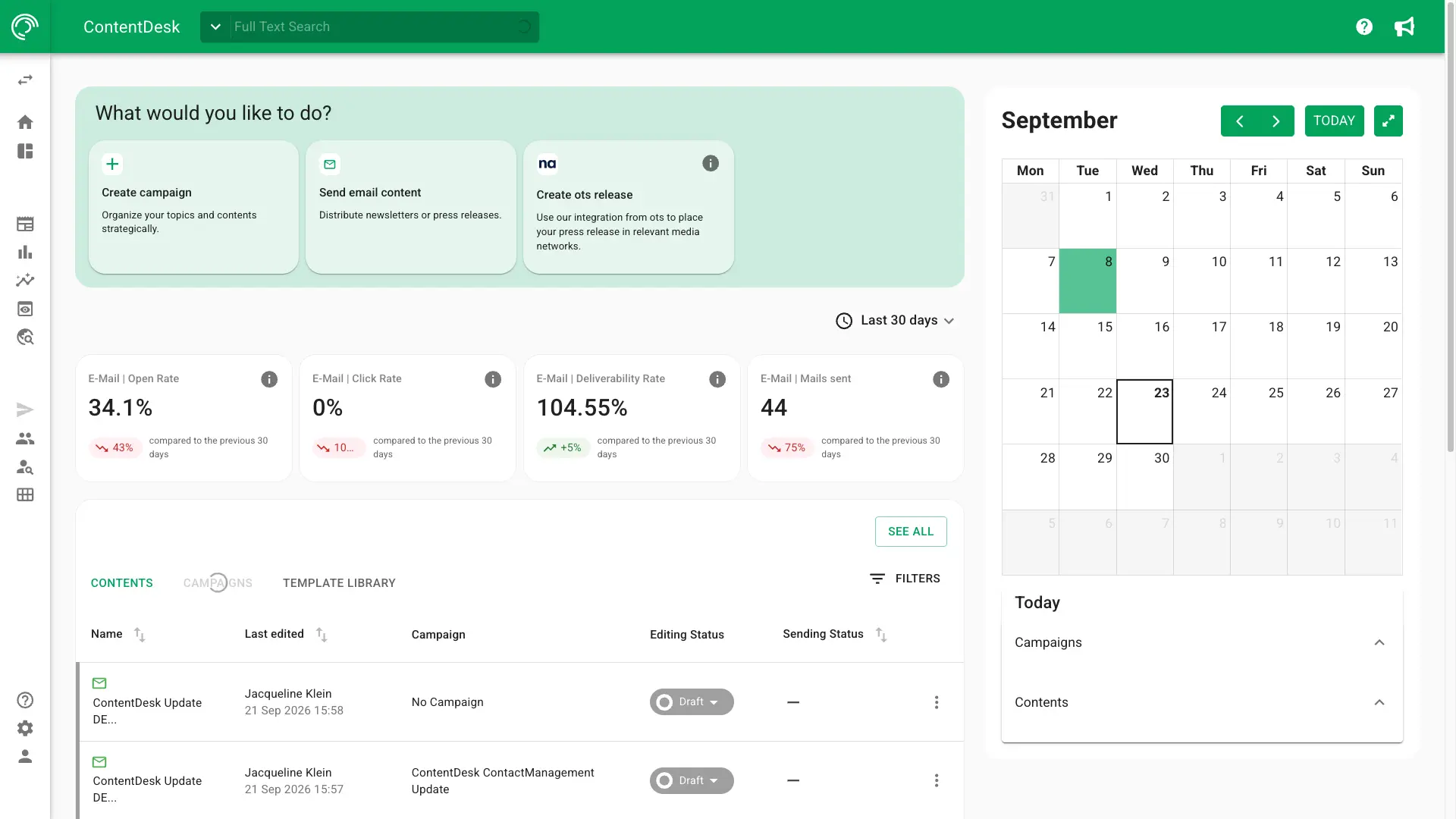Image resolution: width=1456 pixels, height=819 pixels.
Task: Show info for E-Mail Deliverability Rate
Action: (x=717, y=379)
